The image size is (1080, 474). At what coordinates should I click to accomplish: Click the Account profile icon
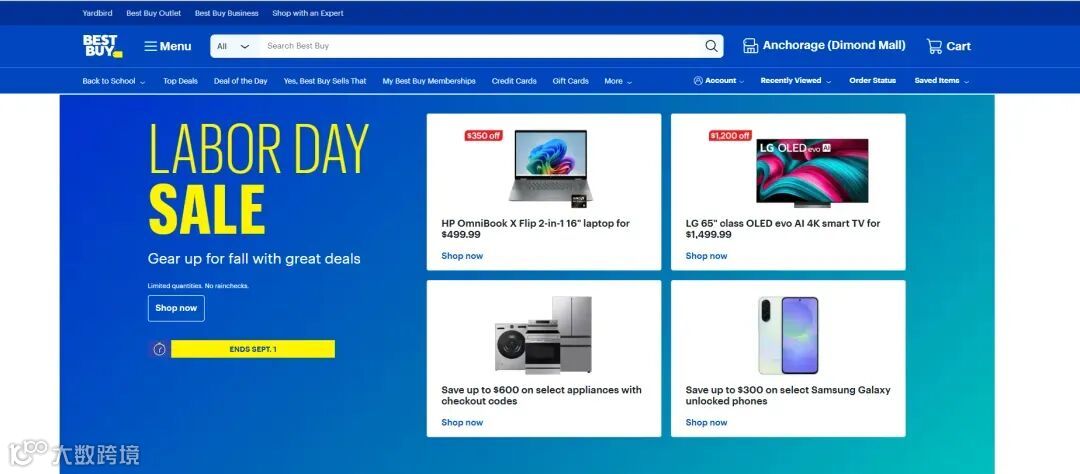[698, 81]
